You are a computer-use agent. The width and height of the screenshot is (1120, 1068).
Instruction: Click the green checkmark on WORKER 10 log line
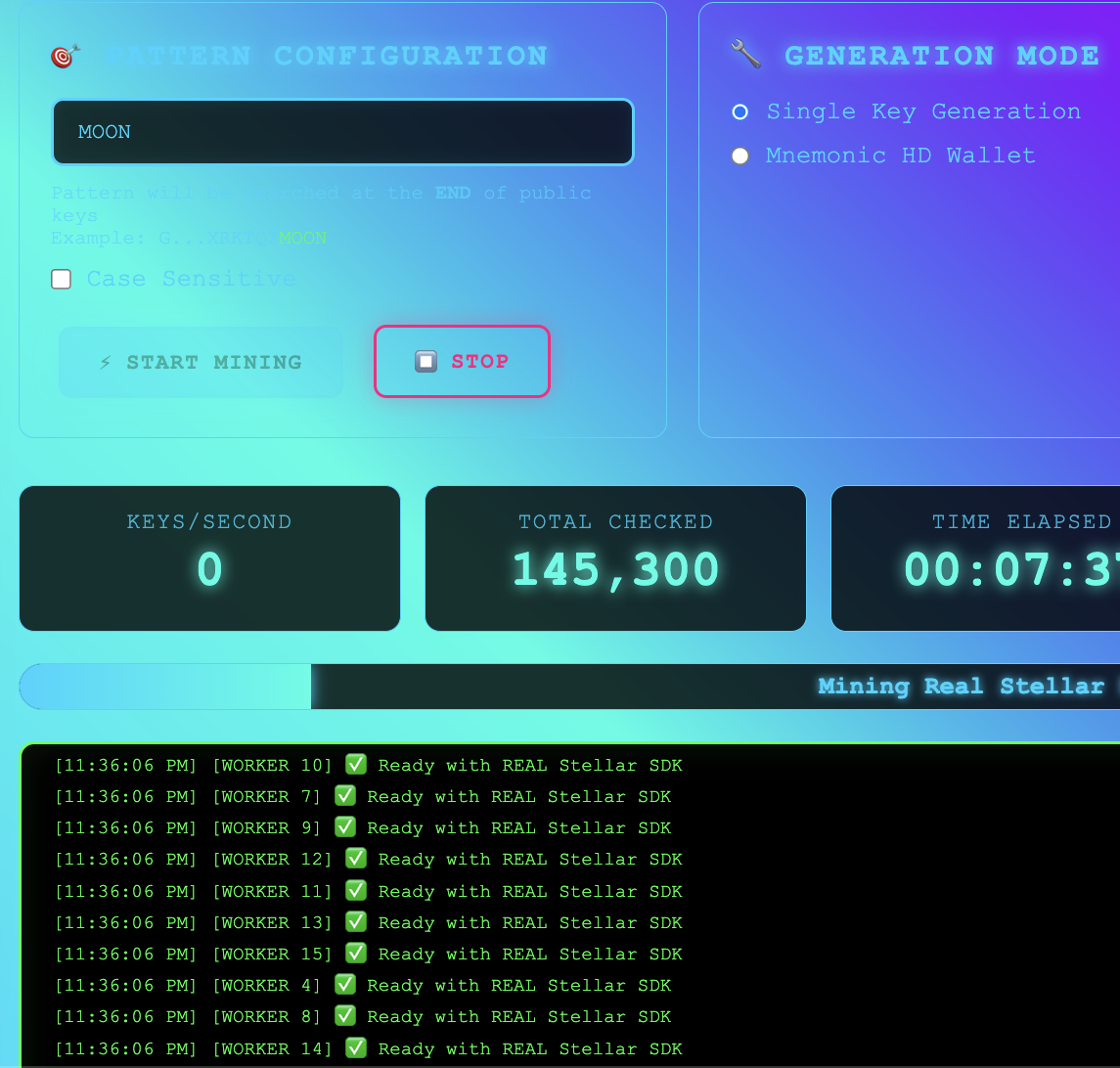point(356,765)
